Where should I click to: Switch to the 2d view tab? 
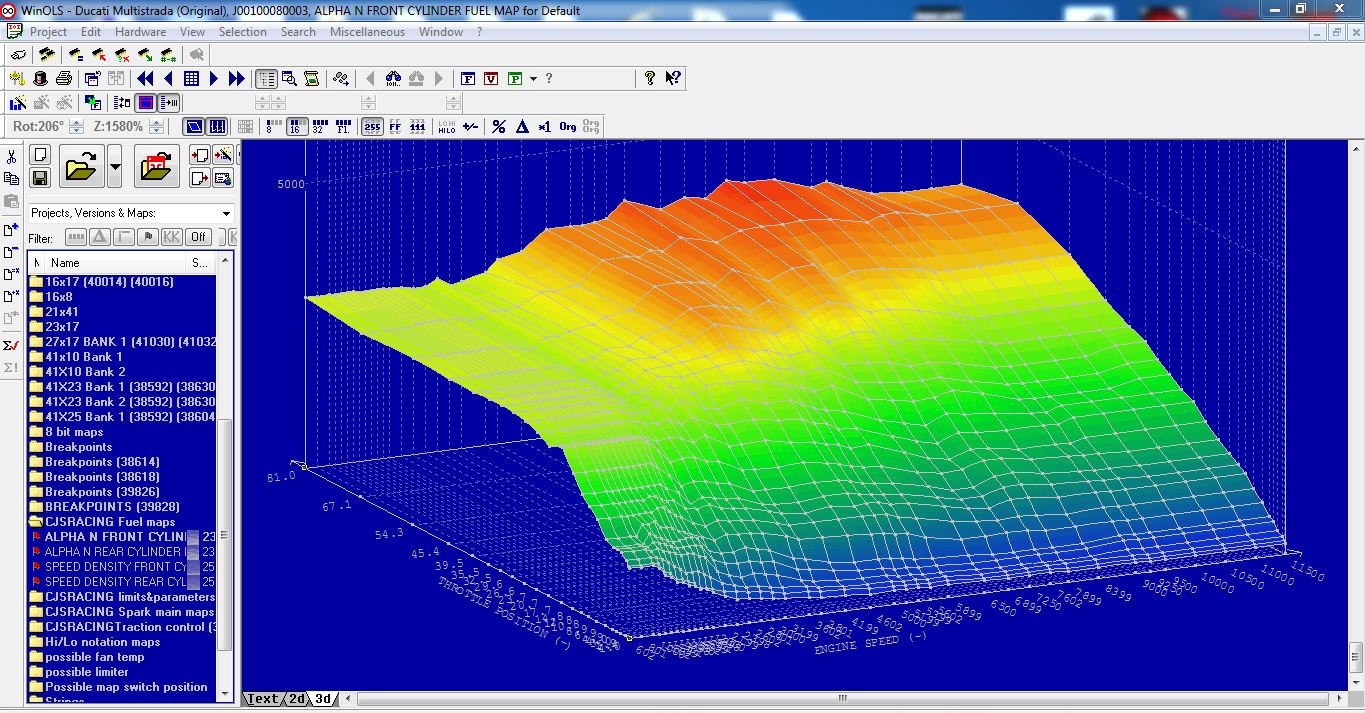297,699
